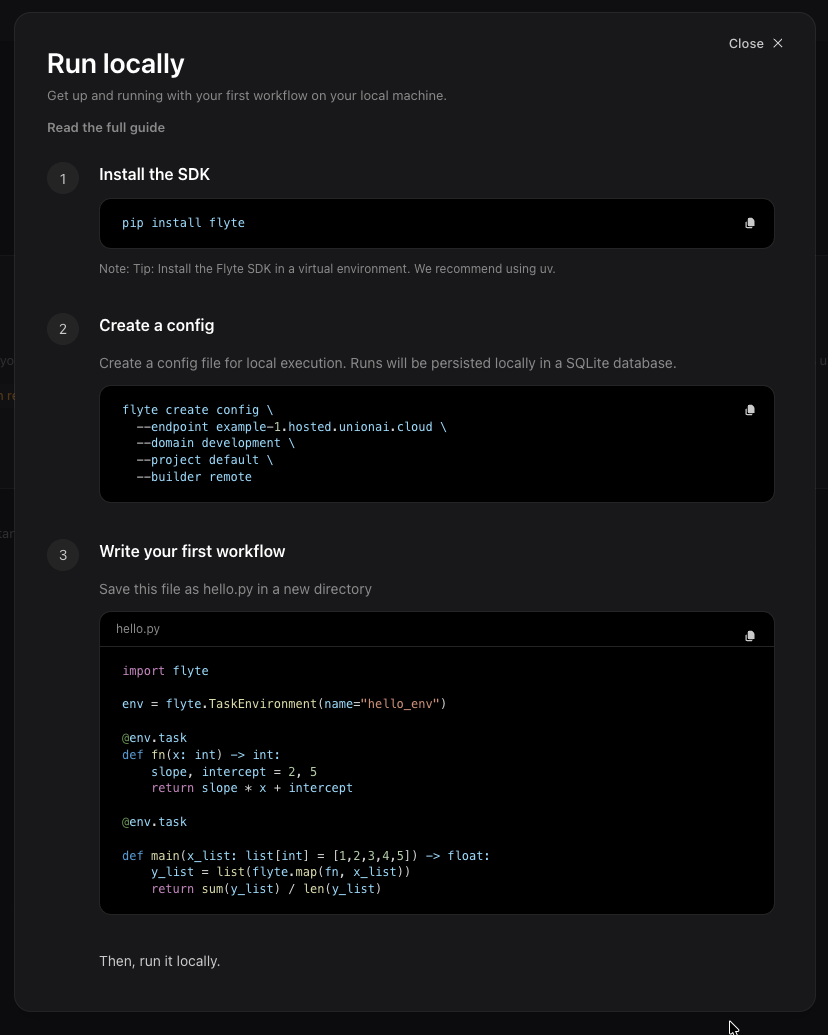Click the SQLite database description text
Image resolution: width=828 pixels, height=1035 pixels.
click(388, 363)
